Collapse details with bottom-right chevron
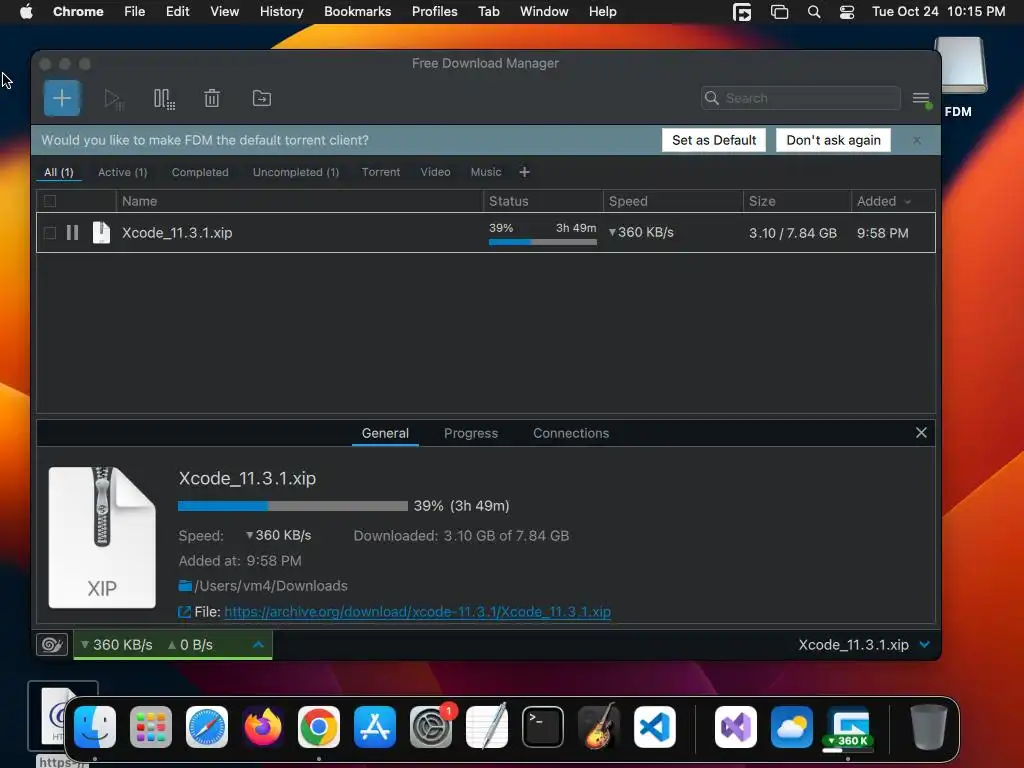Viewport: 1024px width, 768px height. tap(925, 645)
